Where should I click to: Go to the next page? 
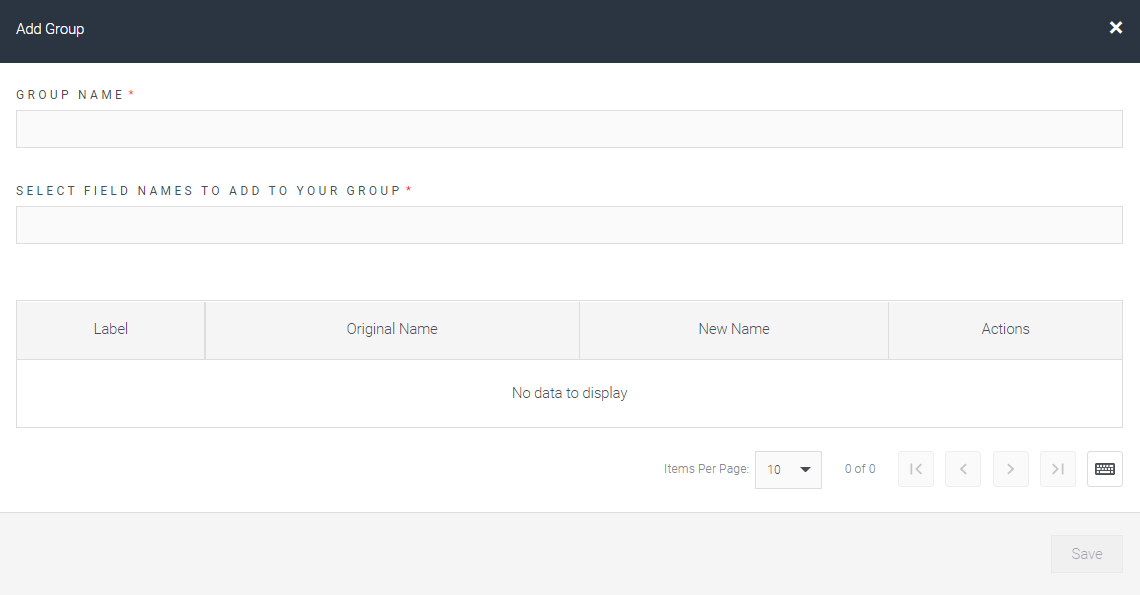point(1011,469)
